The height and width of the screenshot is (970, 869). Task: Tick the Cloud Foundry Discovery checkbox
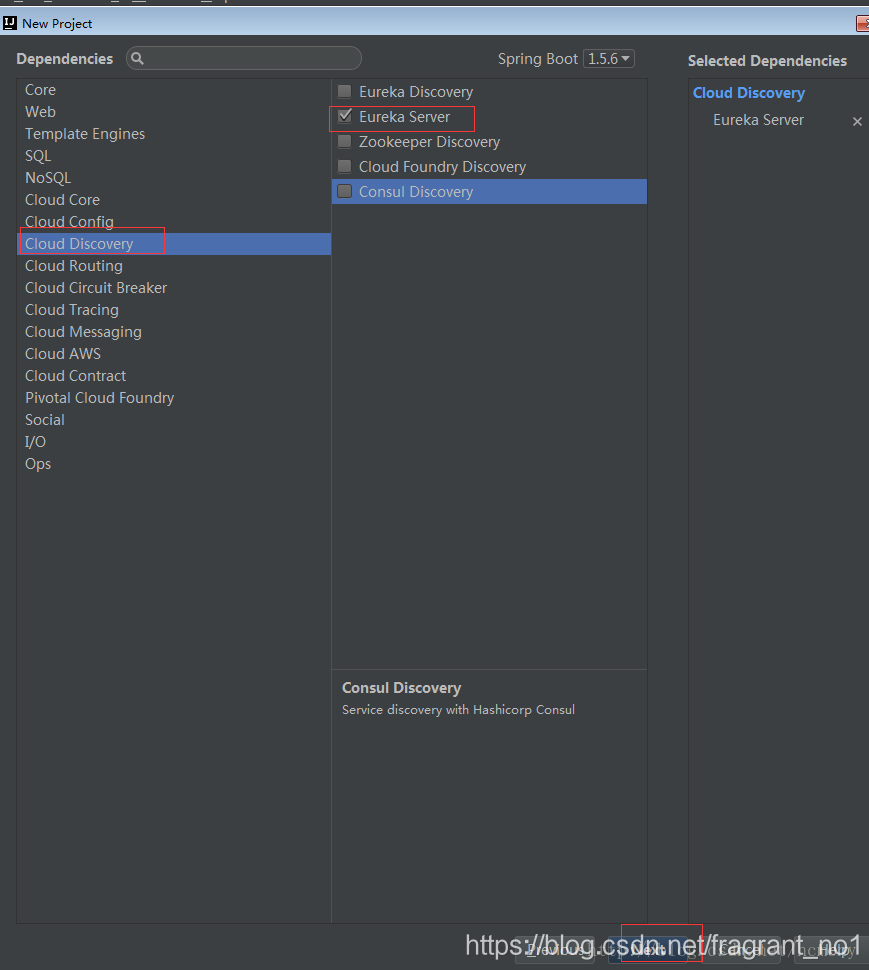(x=345, y=166)
